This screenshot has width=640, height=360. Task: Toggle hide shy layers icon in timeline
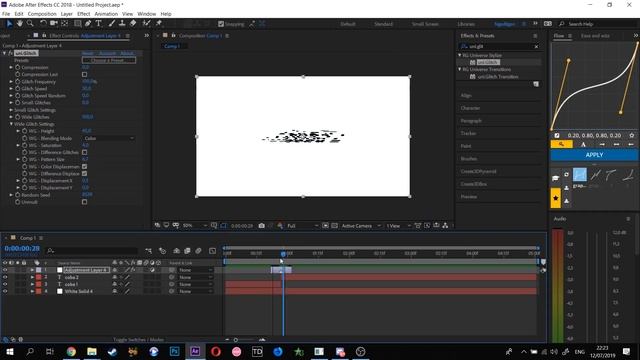(x=176, y=251)
